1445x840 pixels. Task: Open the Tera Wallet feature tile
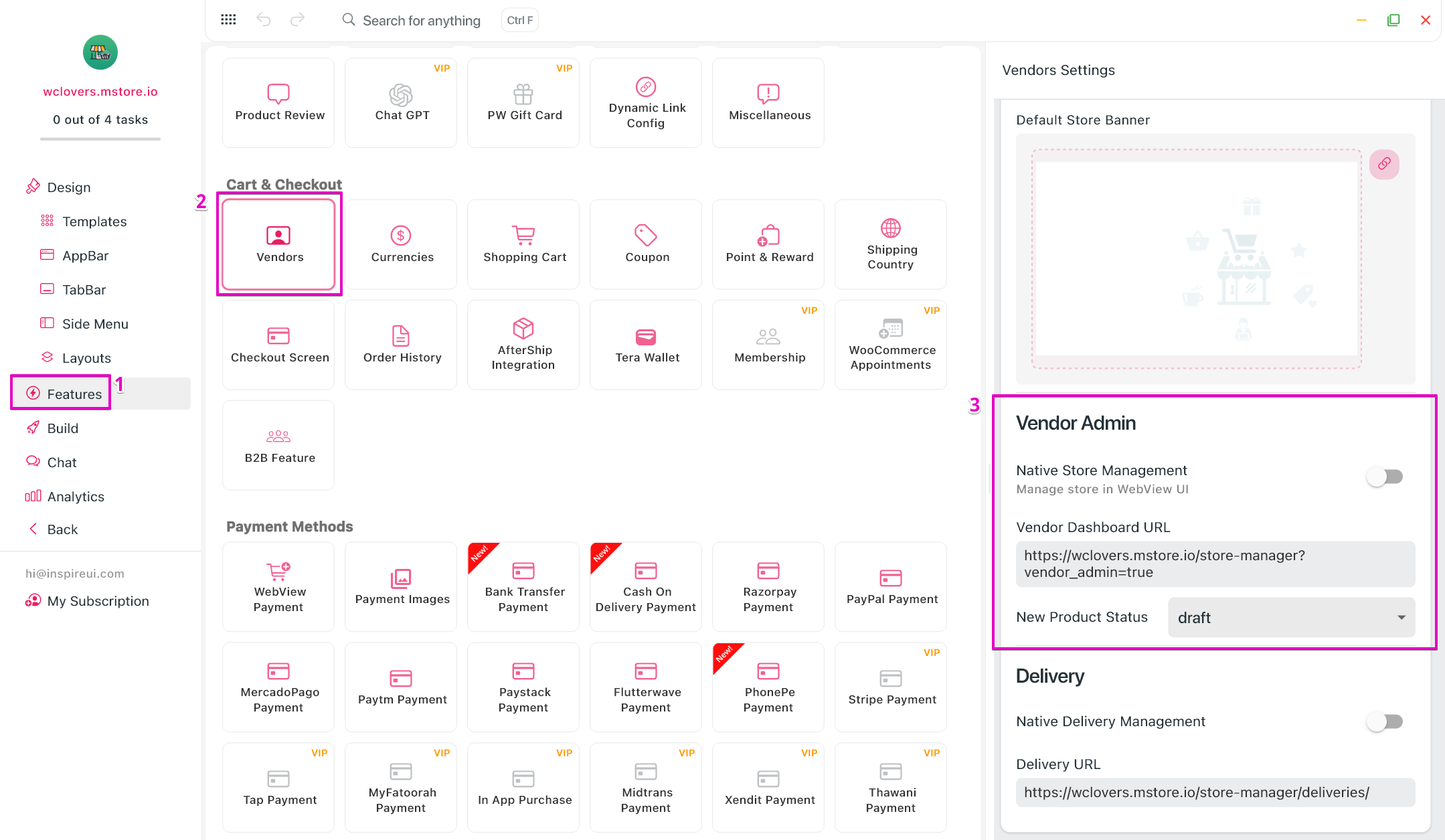(x=647, y=345)
